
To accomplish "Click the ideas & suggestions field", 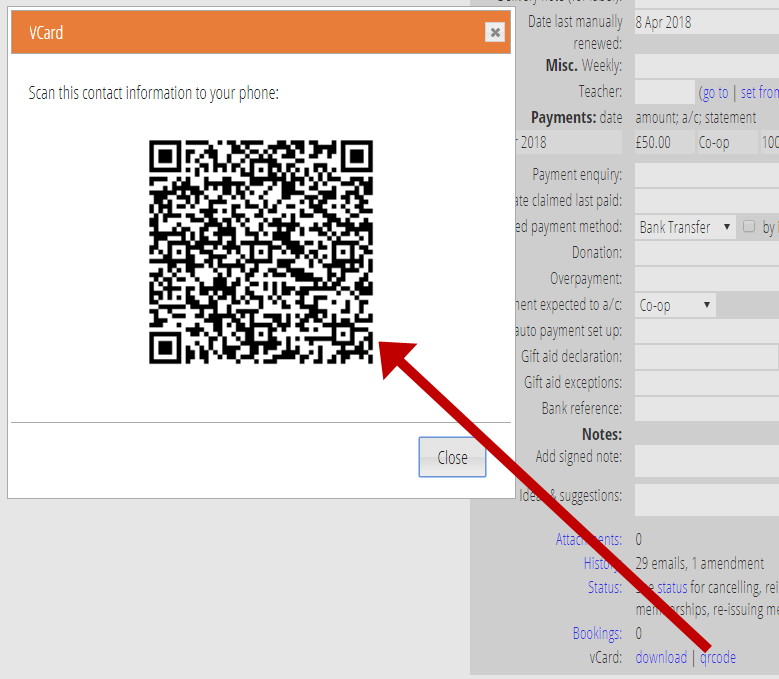I will click(x=707, y=500).
